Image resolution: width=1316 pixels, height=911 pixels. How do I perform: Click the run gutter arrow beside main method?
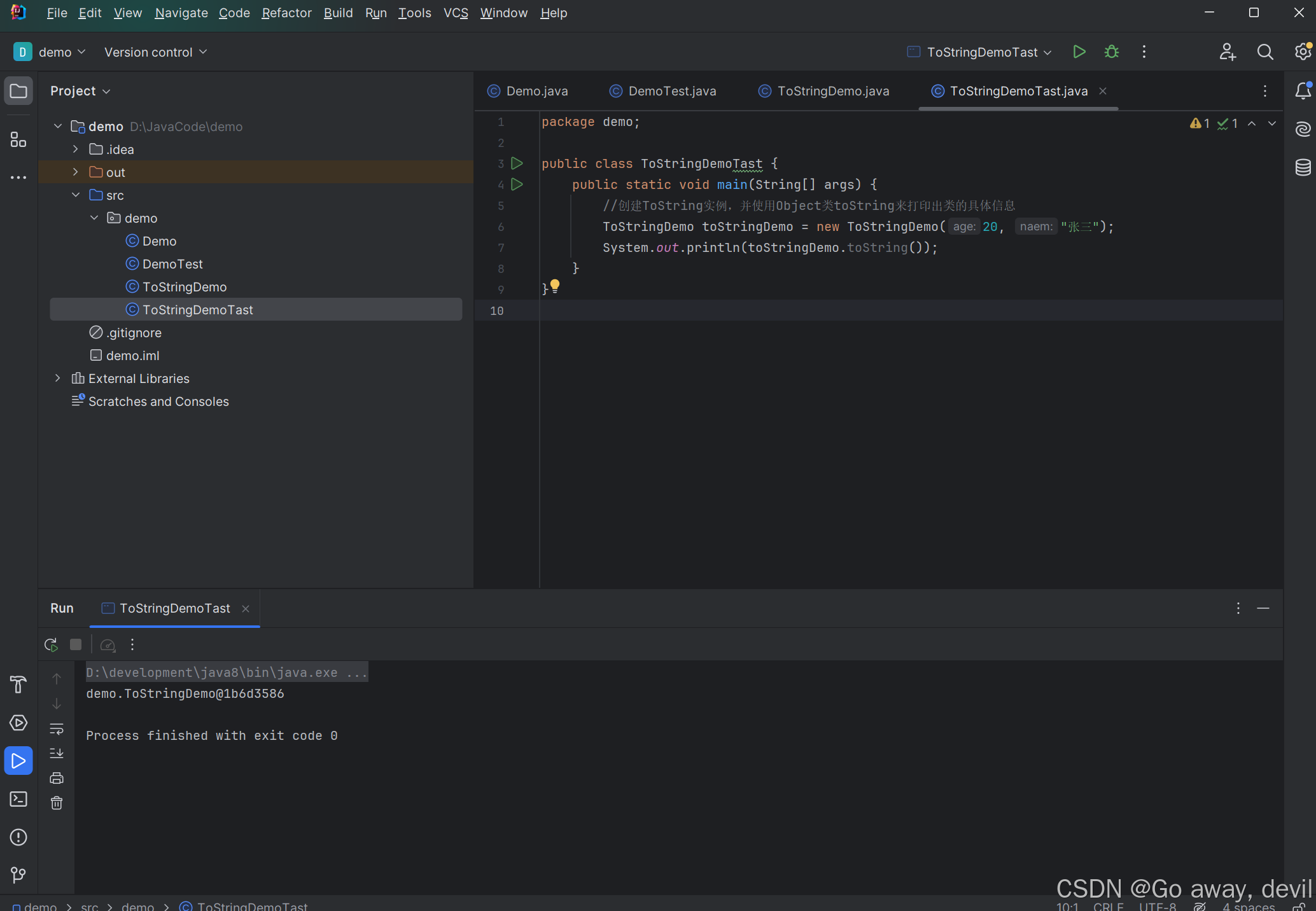517,184
